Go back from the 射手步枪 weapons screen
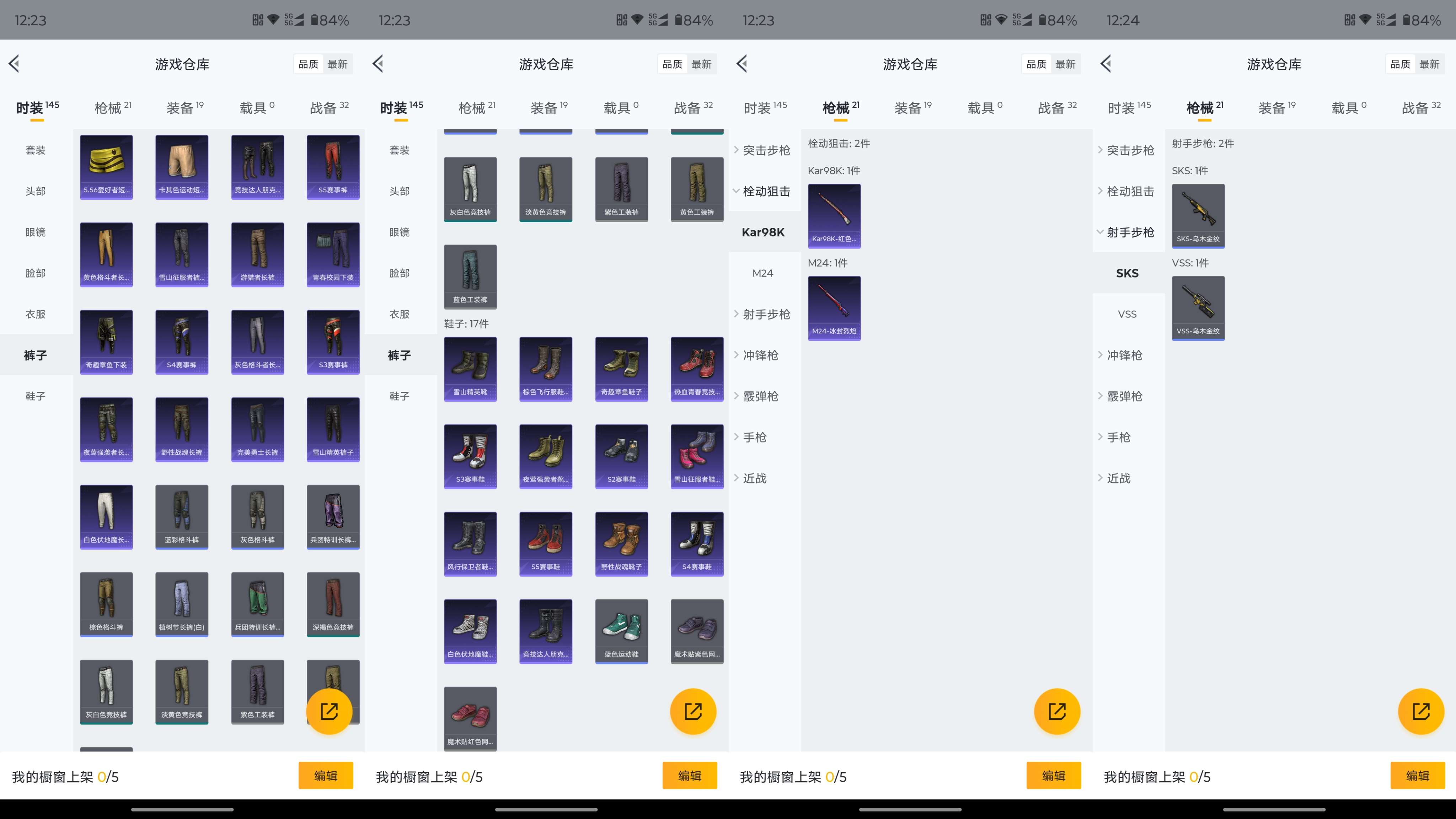Viewport: 1456px width, 819px height. [x=1107, y=64]
